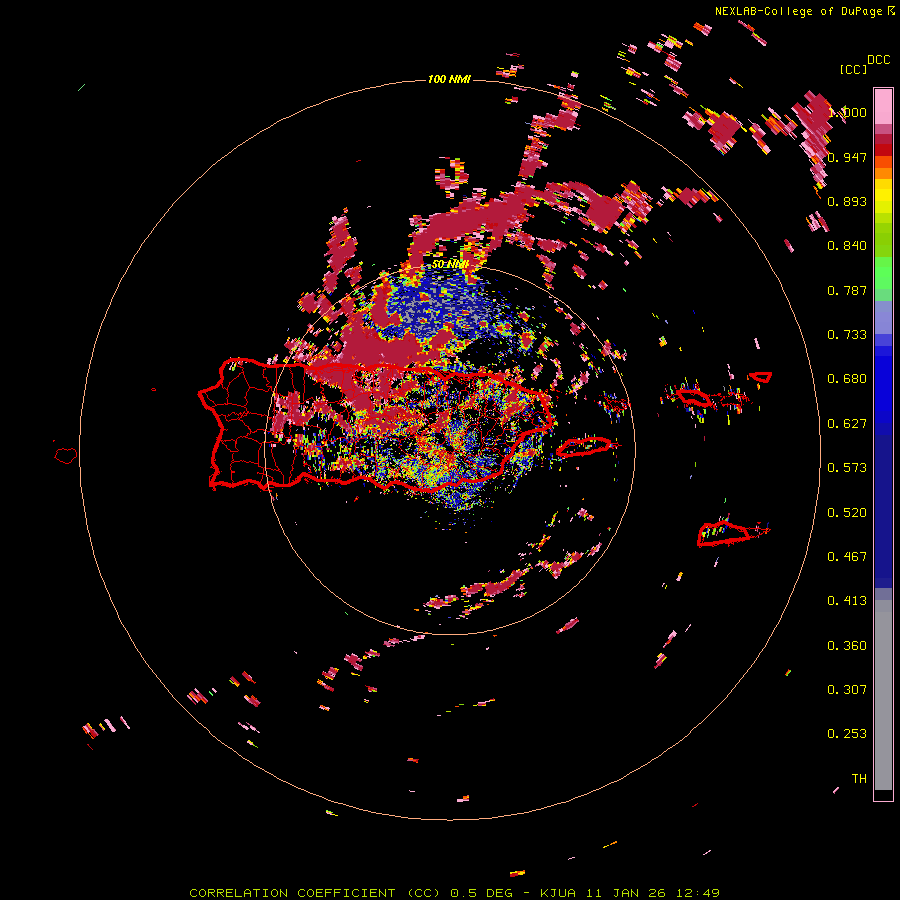
Task: Pick the light pink swatch atop color bar
Action: pos(883,106)
